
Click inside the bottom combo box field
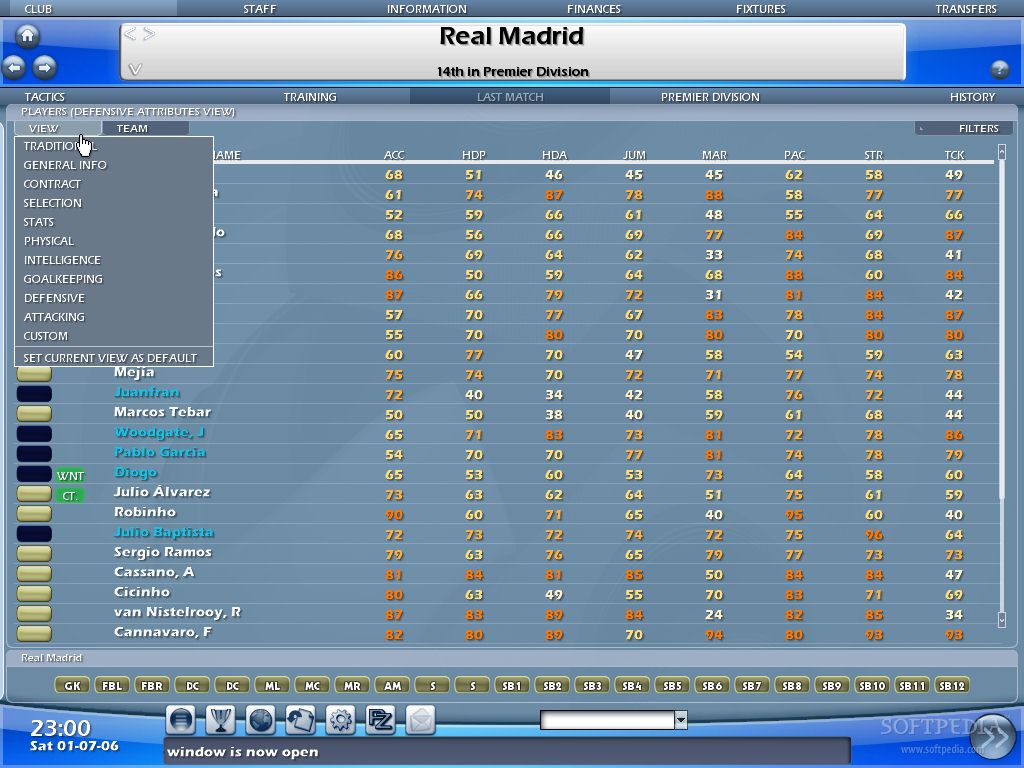[x=607, y=720]
